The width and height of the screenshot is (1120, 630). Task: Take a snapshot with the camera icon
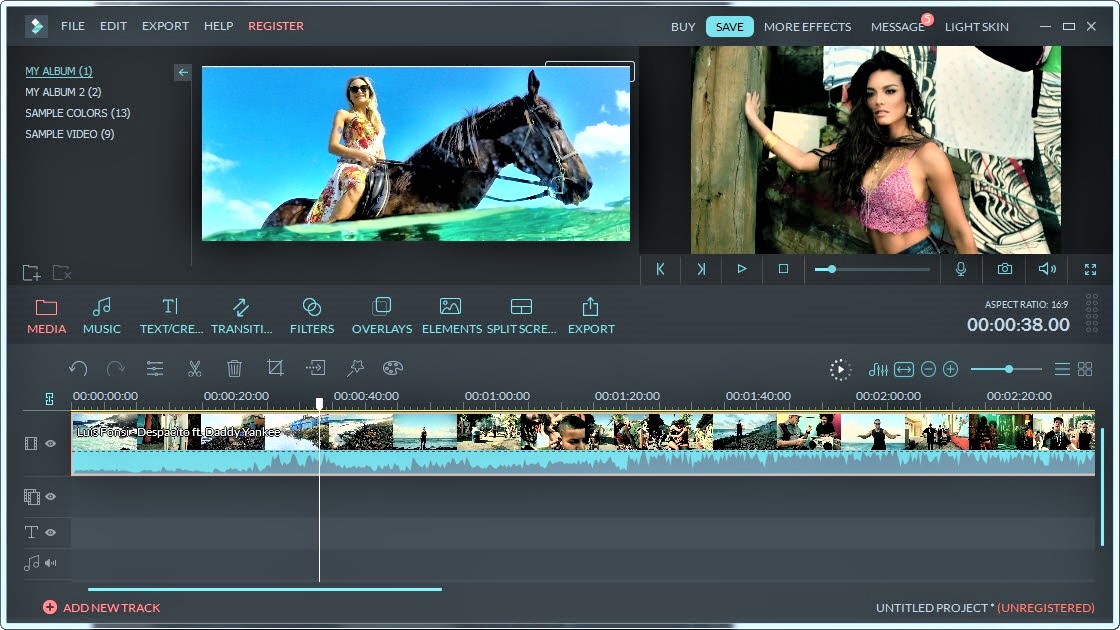pyautogui.click(x=1004, y=269)
